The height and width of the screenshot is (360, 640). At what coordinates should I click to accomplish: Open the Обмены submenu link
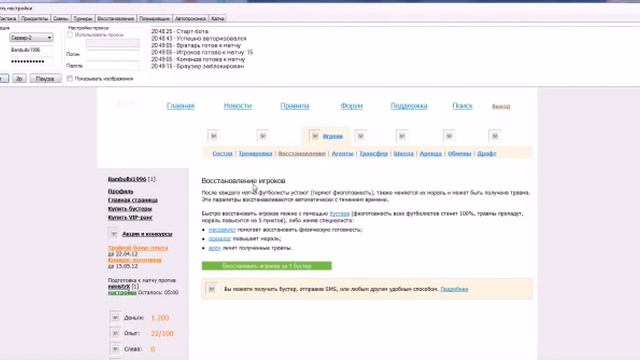click(x=459, y=153)
